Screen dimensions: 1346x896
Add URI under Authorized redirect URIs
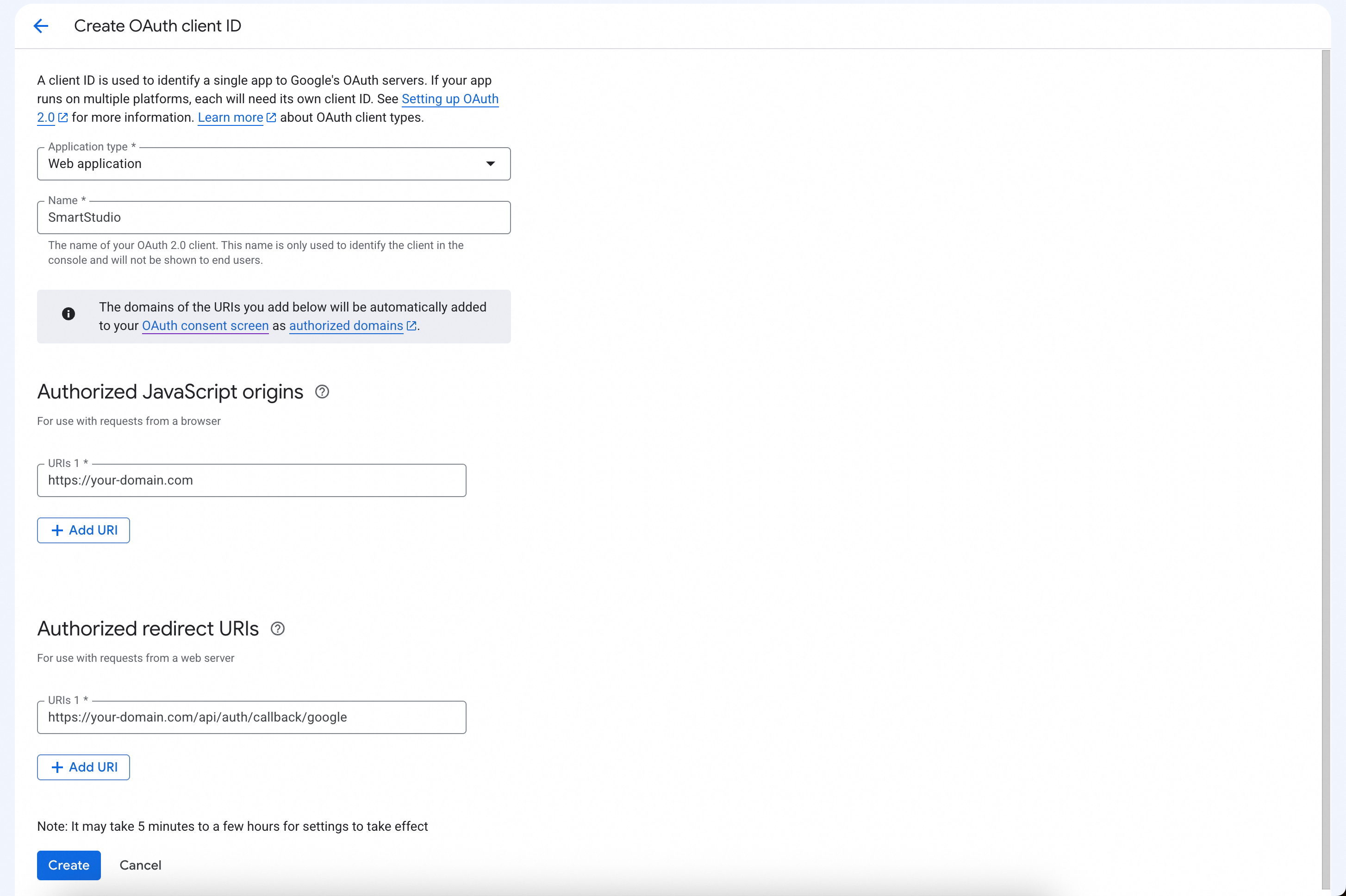coord(83,767)
